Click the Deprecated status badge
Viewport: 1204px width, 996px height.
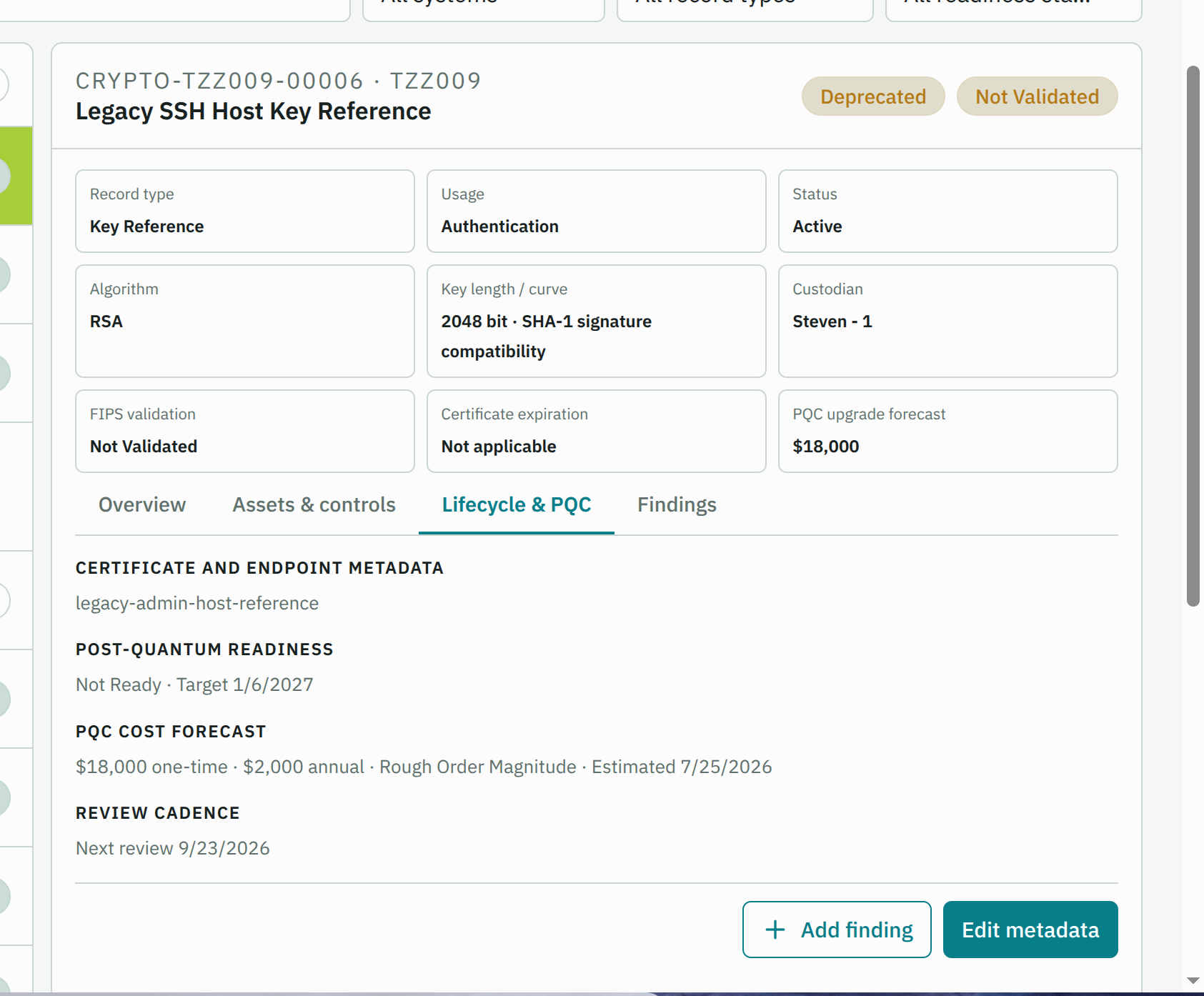pos(873,96)
